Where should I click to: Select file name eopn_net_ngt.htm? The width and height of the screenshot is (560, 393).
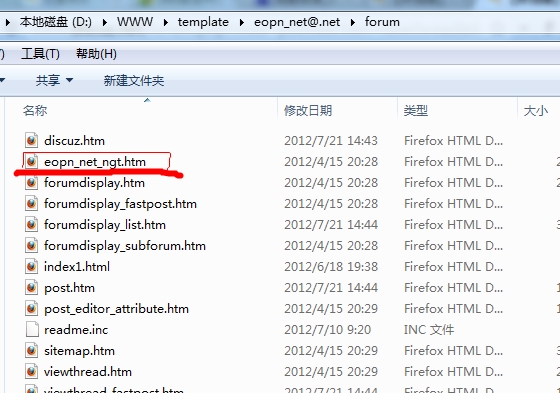[x=95, y=162]
